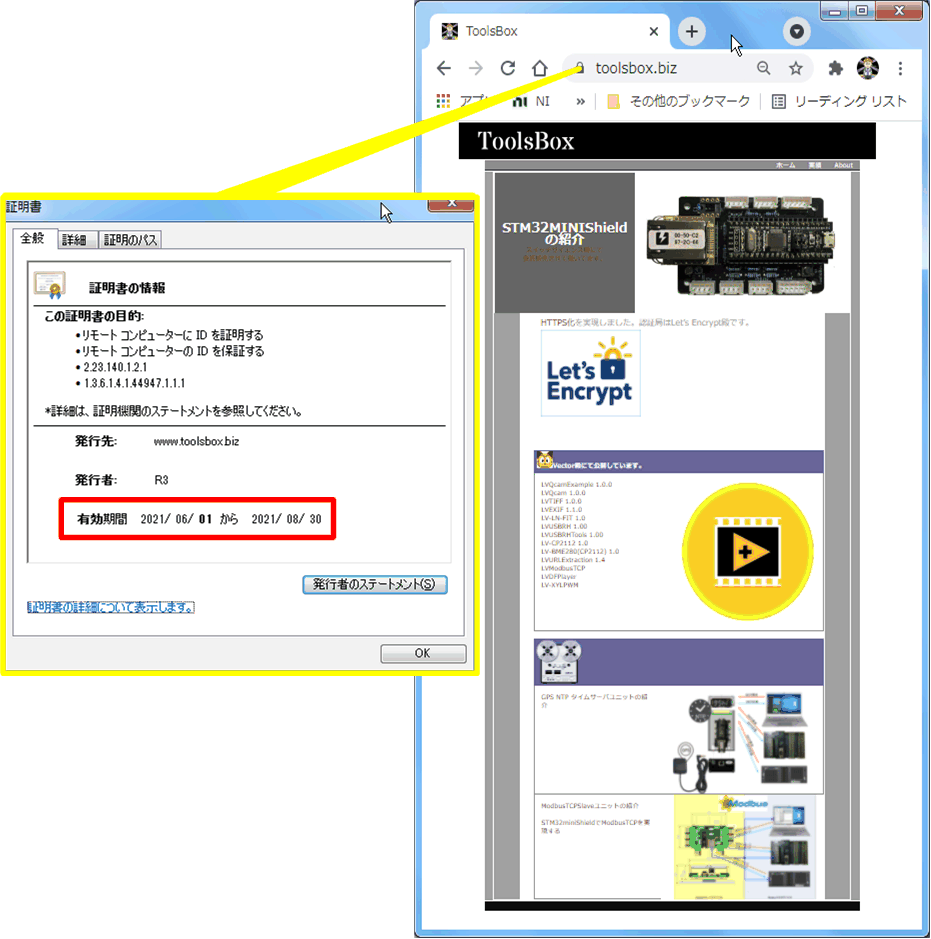Close the ToolsBox browser tab
The height and width of the screenshot is (939, 931).
[x=654, y=31]
